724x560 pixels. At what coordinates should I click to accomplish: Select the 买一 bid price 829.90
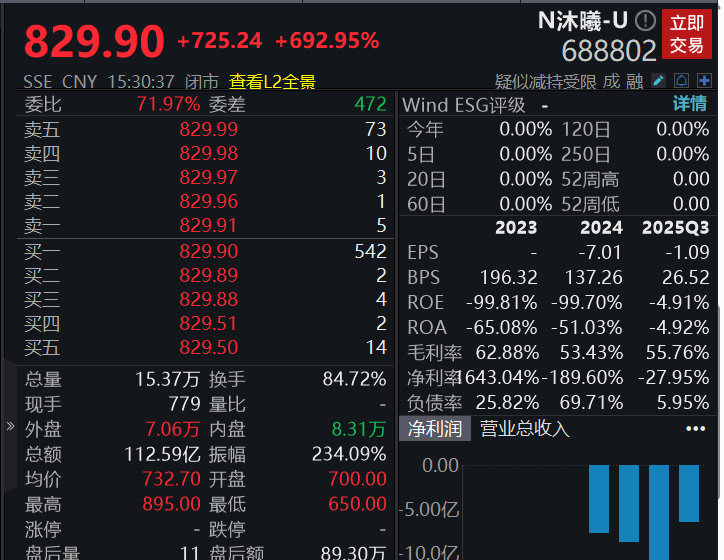(x=209, y=252)
